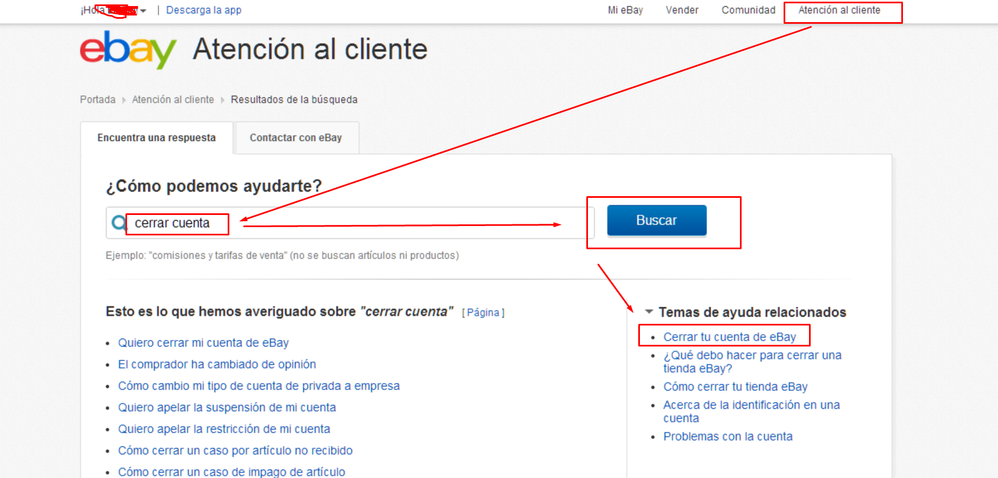Open Descarga la app link
The image size is (998, 478).
[x=204, y=10]
